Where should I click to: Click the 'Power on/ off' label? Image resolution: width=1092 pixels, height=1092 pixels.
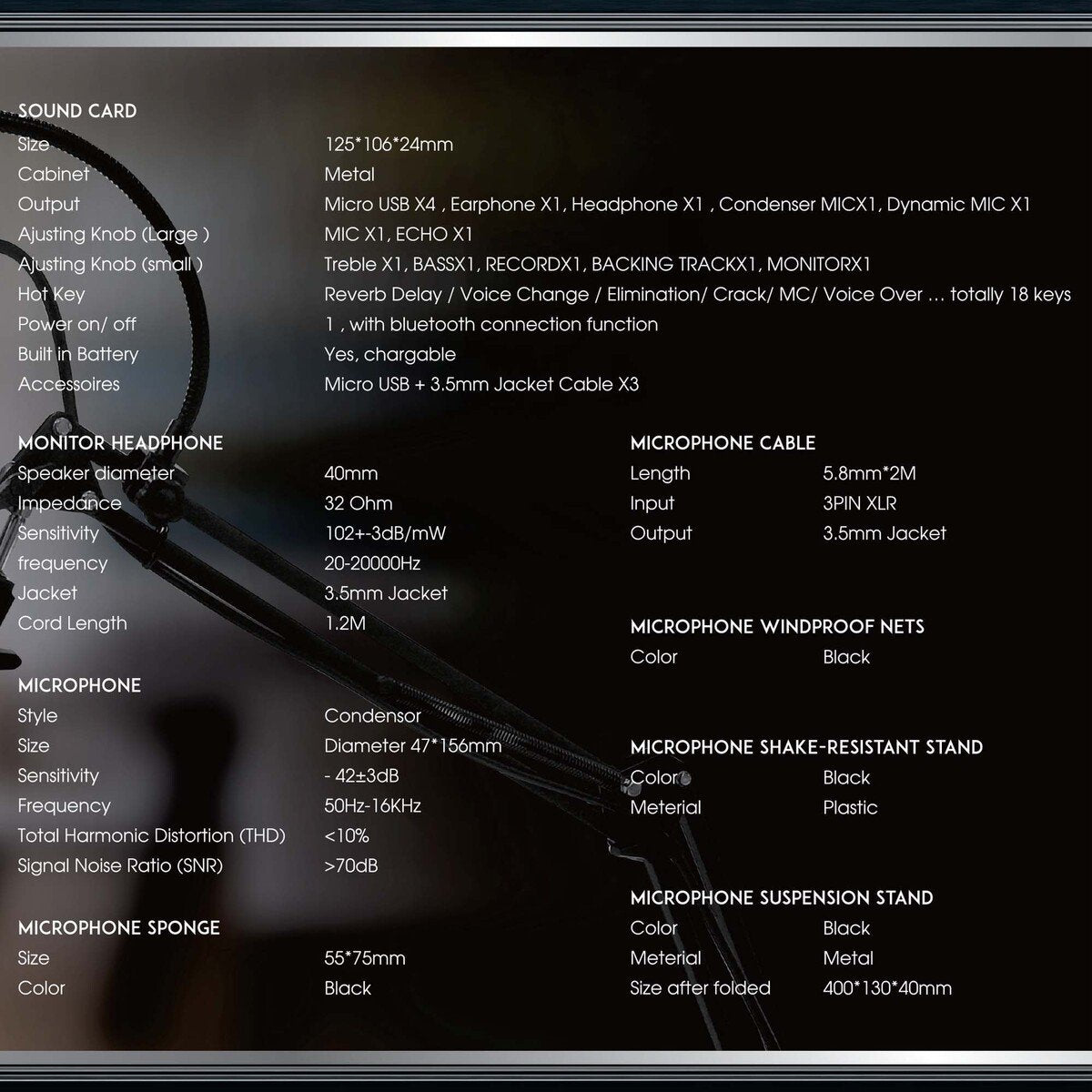pyautogui.click(x=76, y=324)
